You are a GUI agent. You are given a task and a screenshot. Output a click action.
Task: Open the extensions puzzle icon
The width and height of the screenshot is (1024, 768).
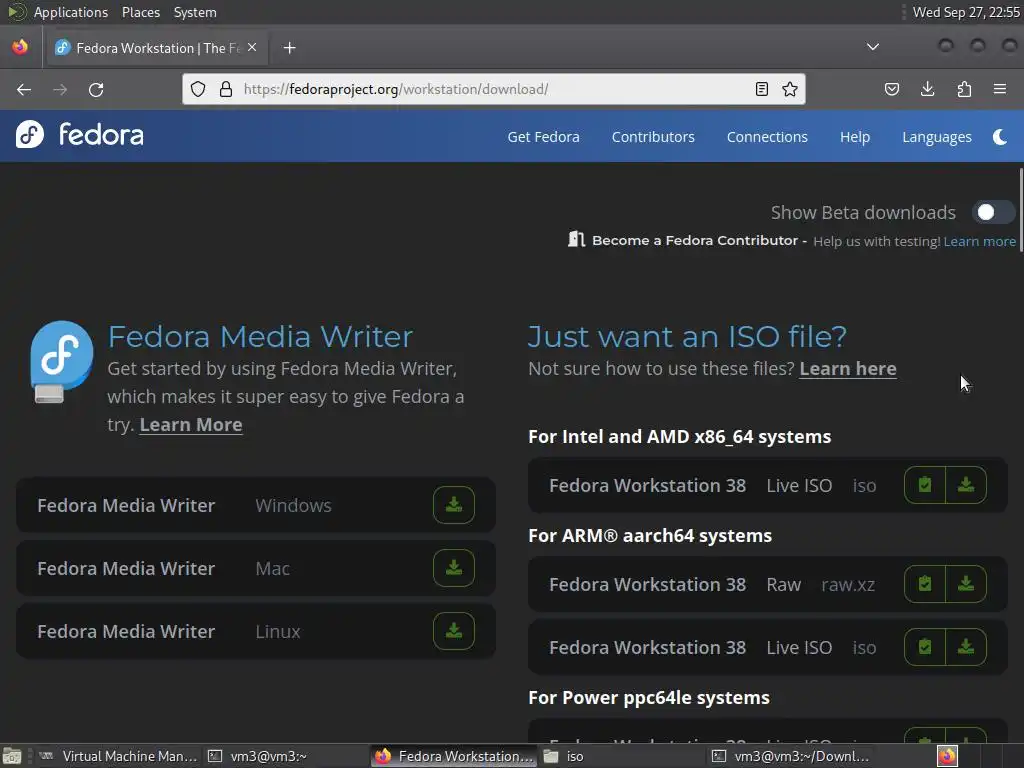(964, 89)
